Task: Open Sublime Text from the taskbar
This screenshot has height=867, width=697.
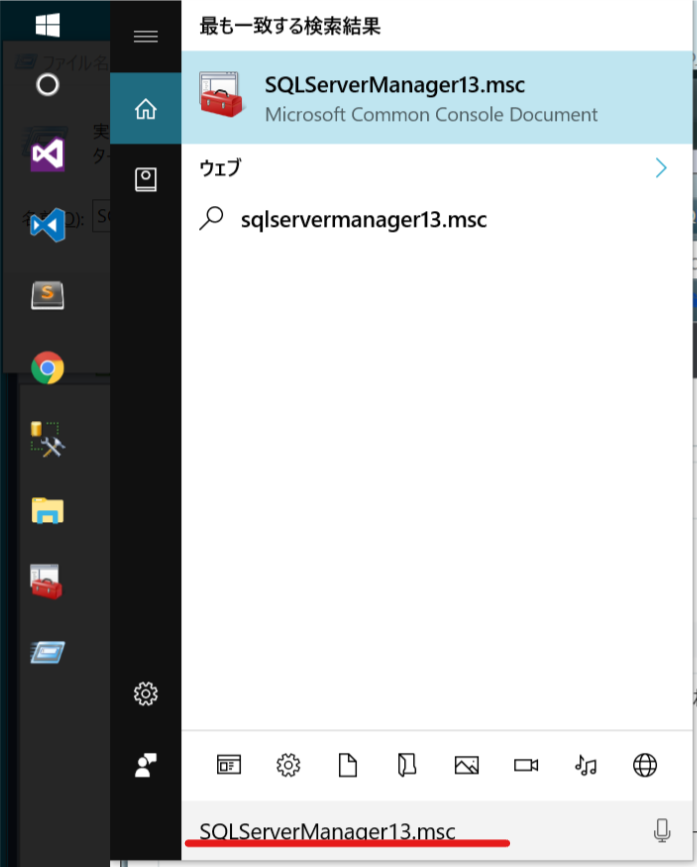Action: [48, 295]
